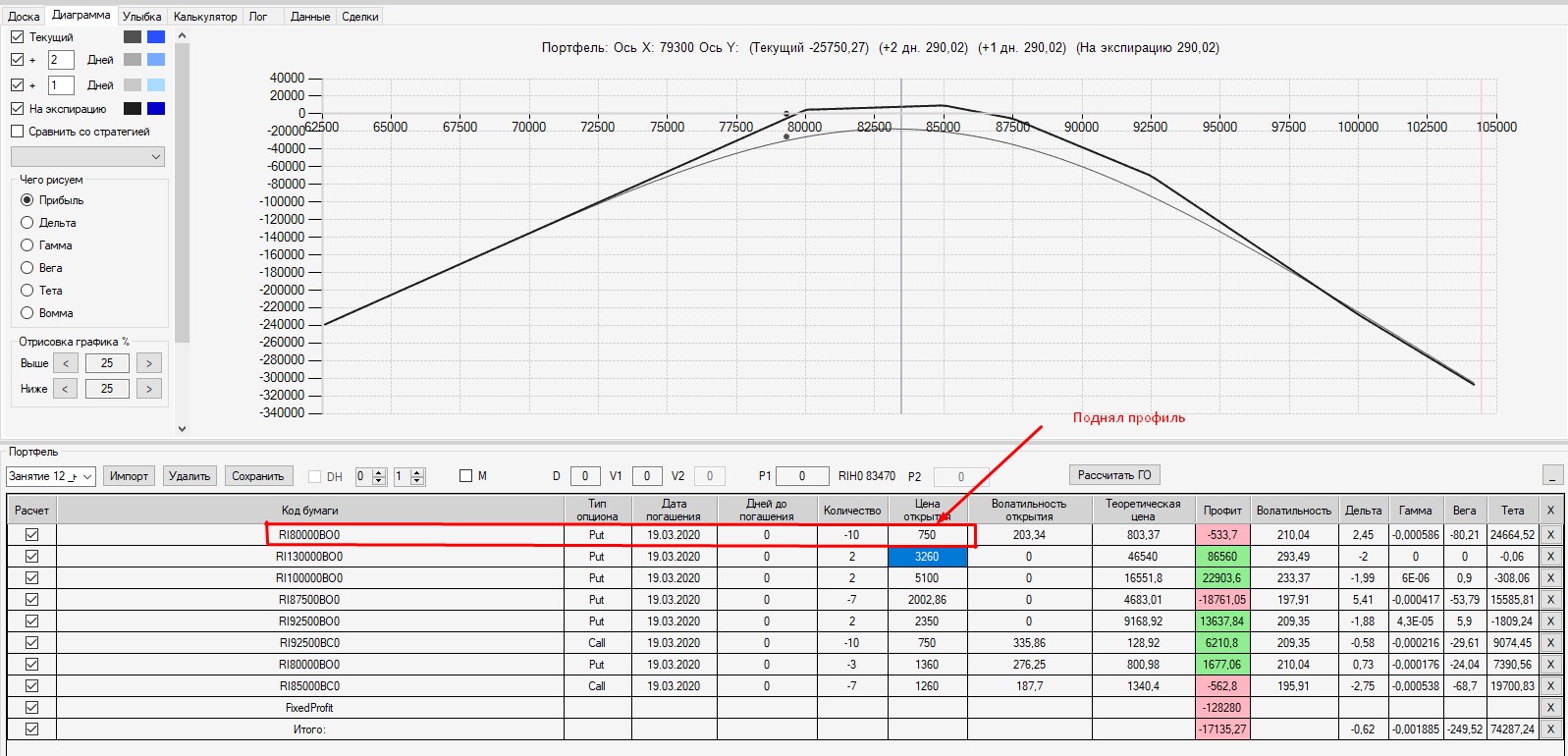The image size is (1568, 756).
Task: Click the X in the FixedProfit row
Action: [1550, 708]
